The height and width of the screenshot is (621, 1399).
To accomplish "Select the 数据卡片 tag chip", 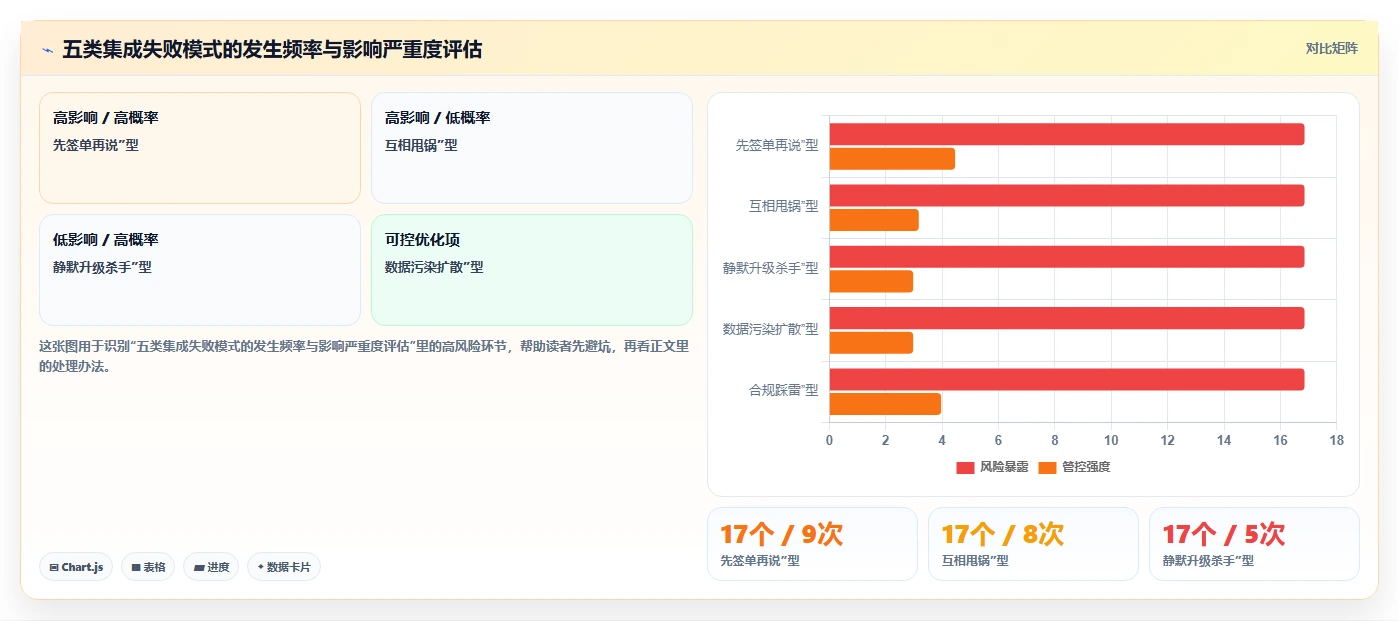I will click(x=284, y=567).
